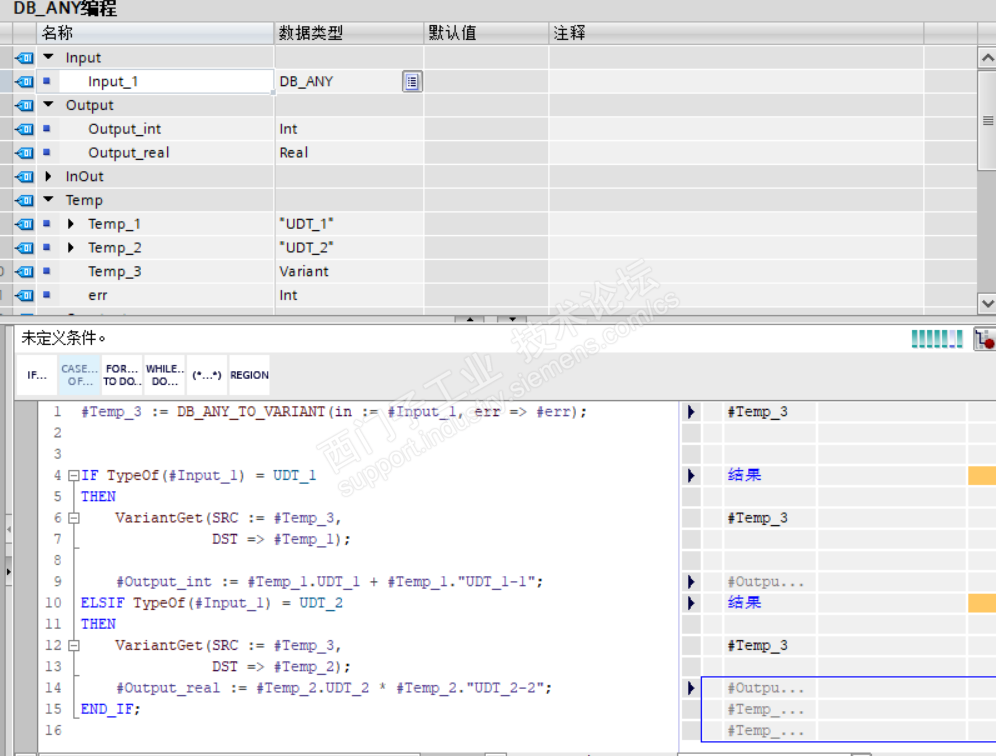
Task: Click the Temp_3 row interface icon
Action: [x=24, y=271]
